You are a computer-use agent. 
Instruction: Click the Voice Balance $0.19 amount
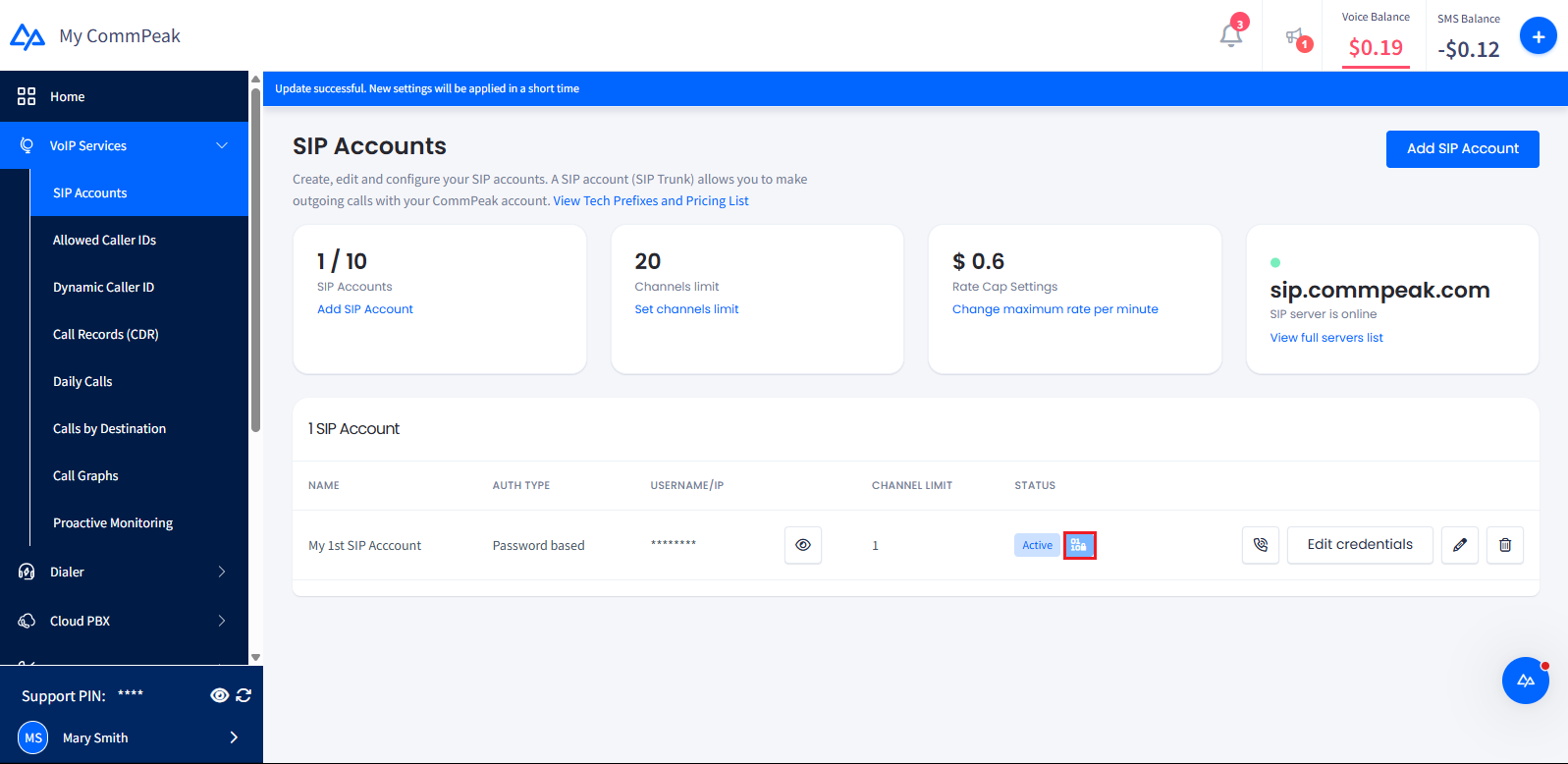[1376, 47]
